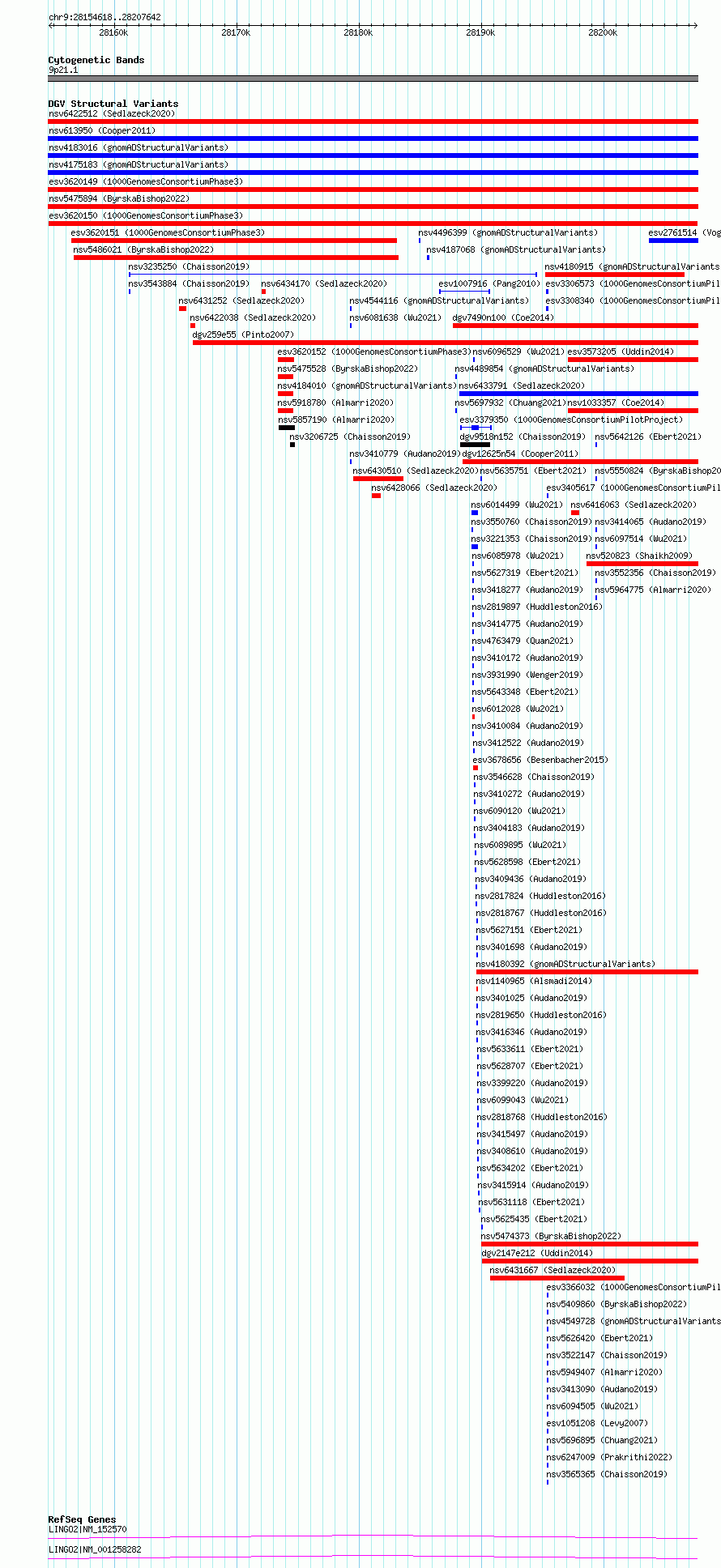Select dgv7490n100 (Coe2014) label

pyautogui.click(x=503, y=317)
